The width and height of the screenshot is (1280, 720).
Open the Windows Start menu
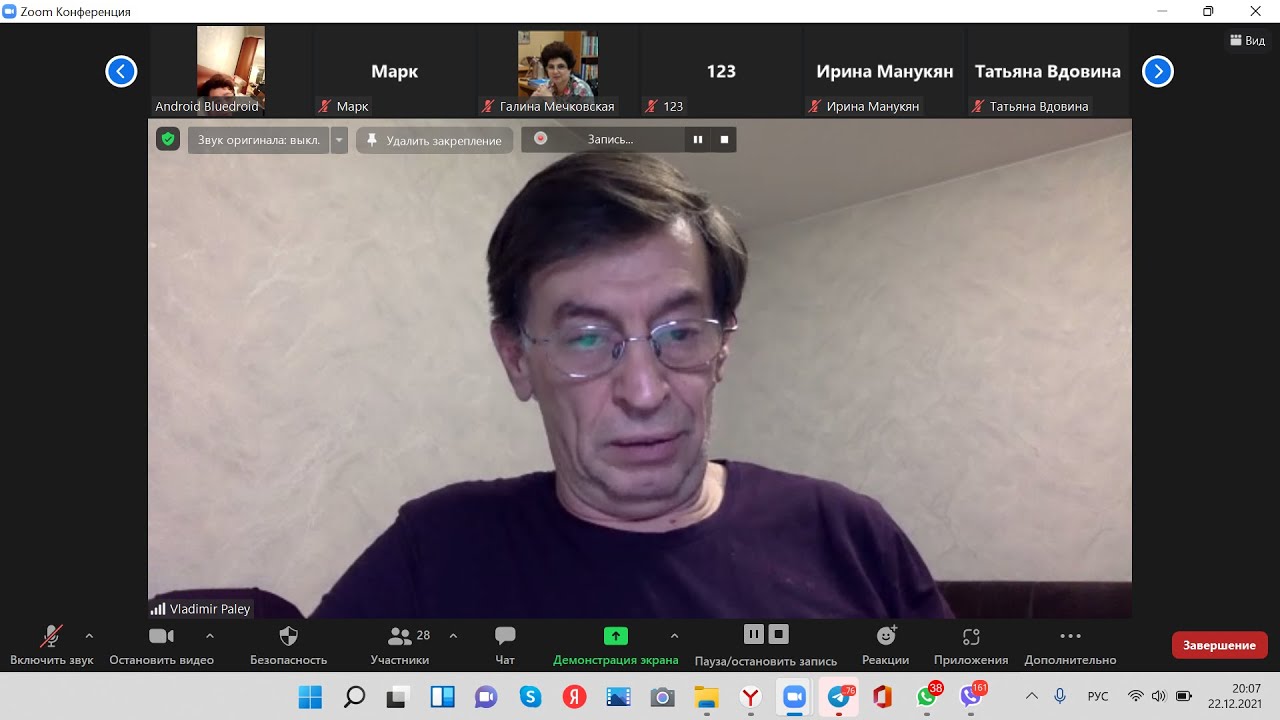tap(310, 697)
